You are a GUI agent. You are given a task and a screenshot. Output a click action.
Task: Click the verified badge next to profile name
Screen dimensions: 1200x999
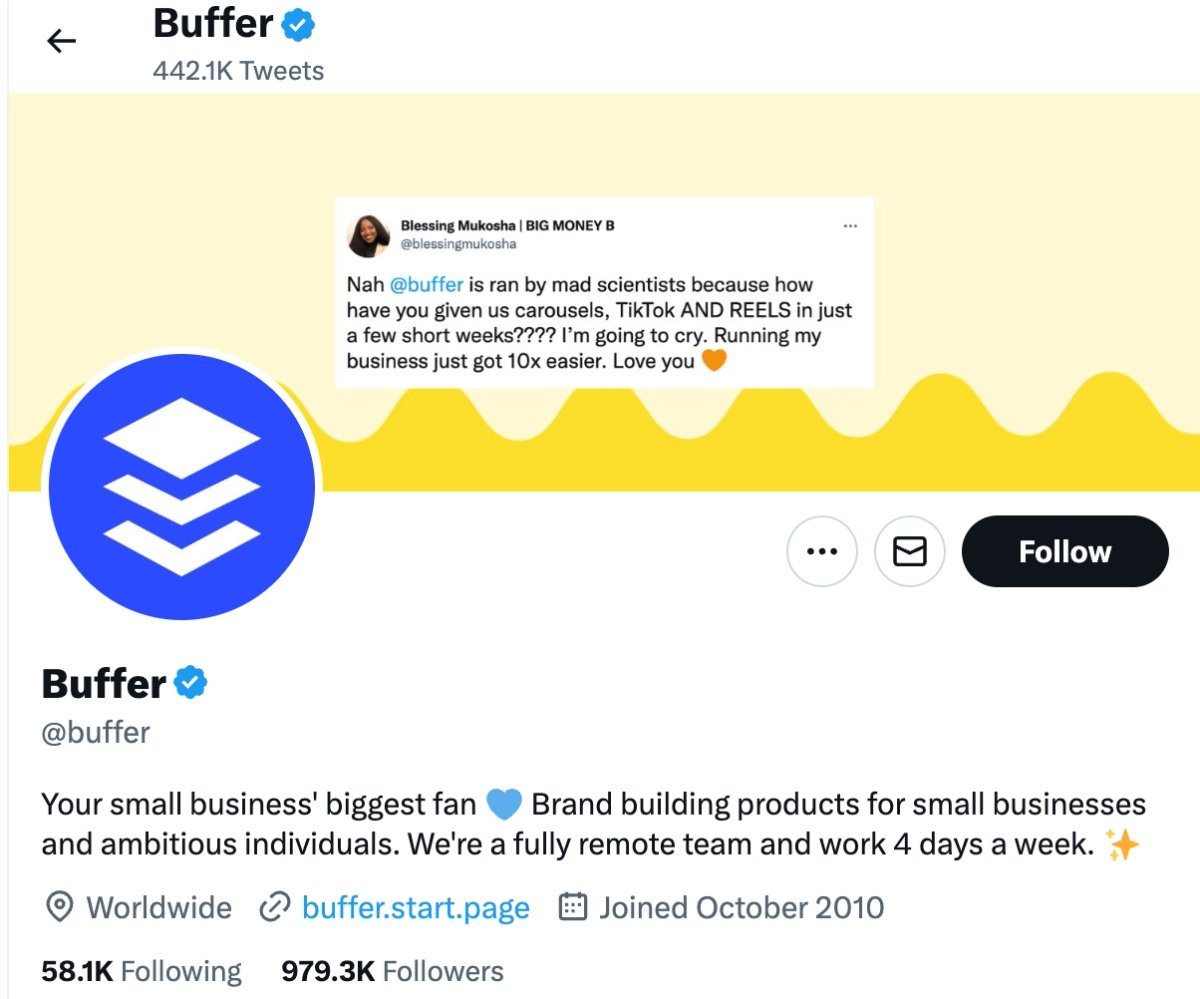click(190, 683)
